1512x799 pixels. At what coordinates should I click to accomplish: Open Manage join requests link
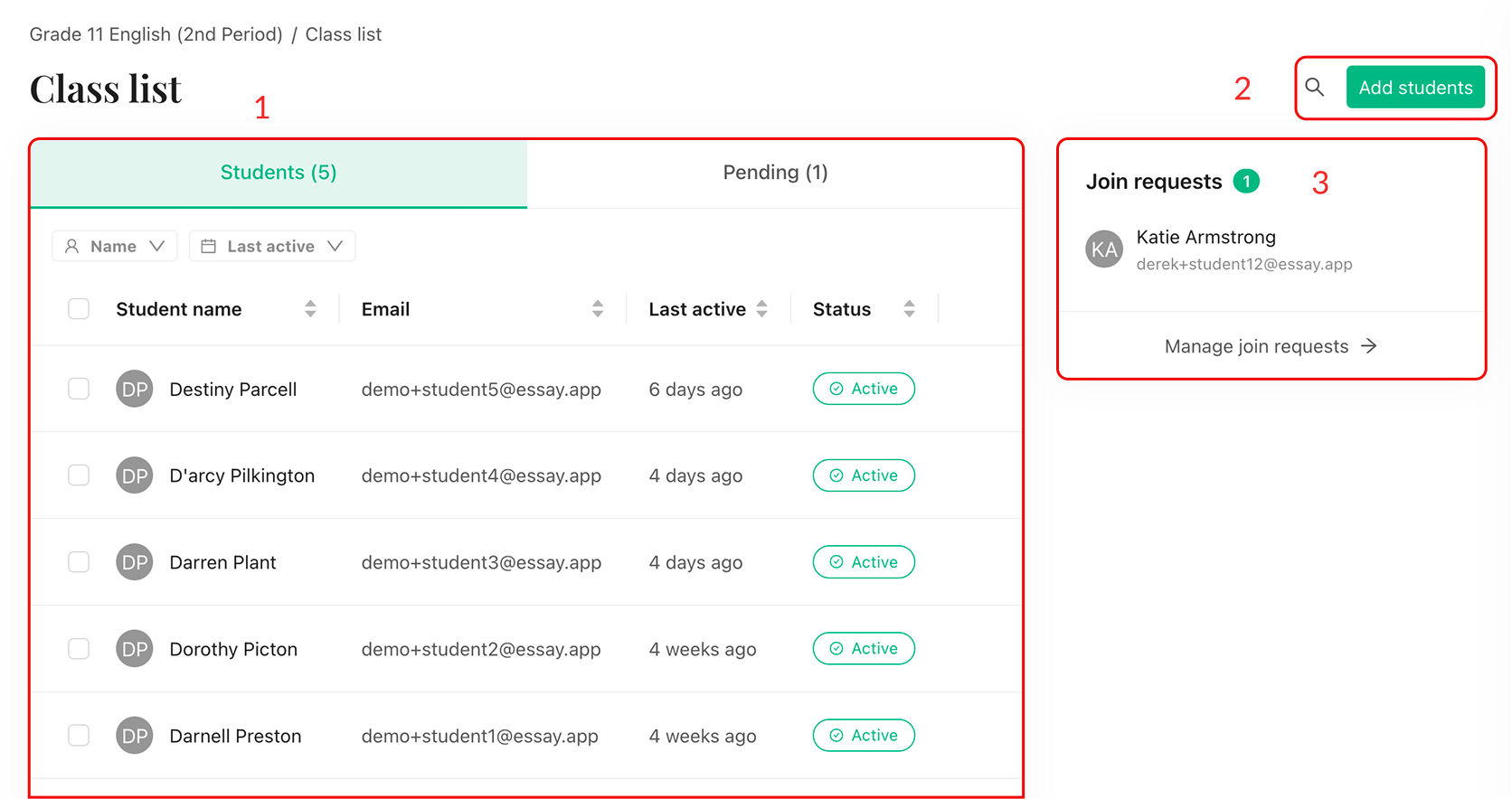[x=1271, y=346]
